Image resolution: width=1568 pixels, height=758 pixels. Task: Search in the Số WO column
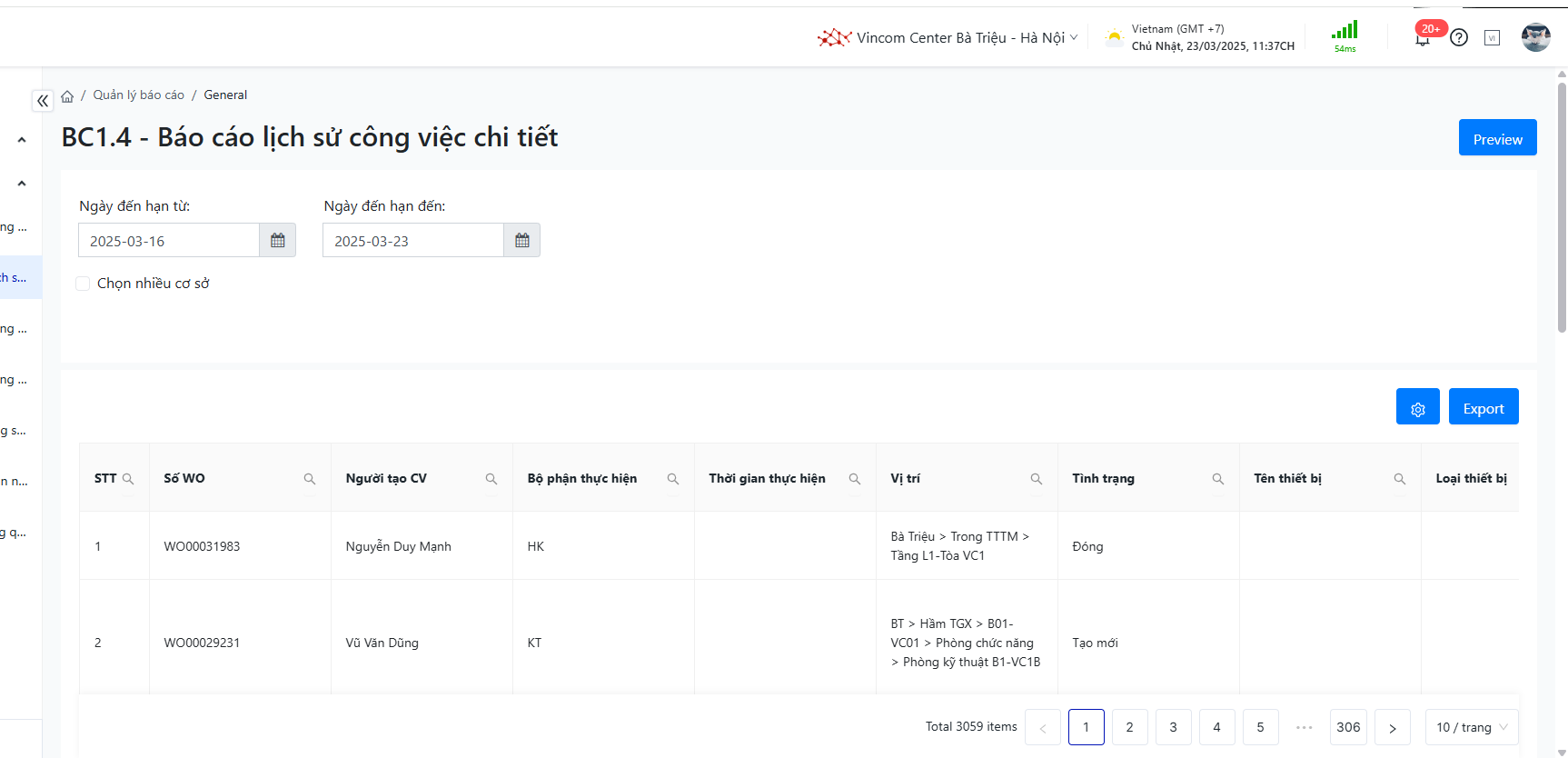coord(310,479)
